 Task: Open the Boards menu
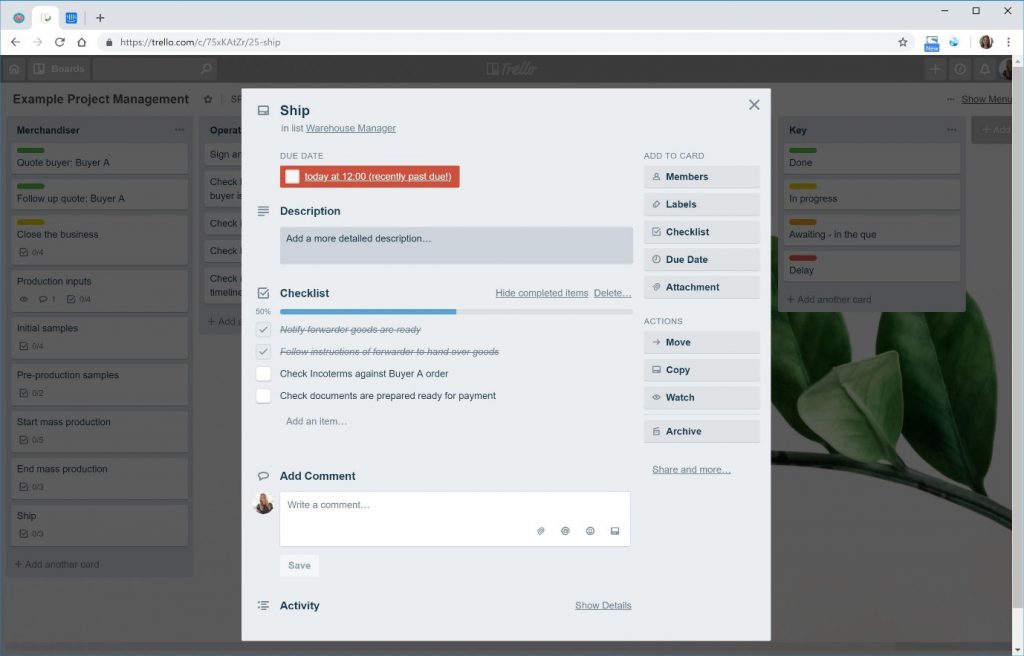[x=59, y=69]
